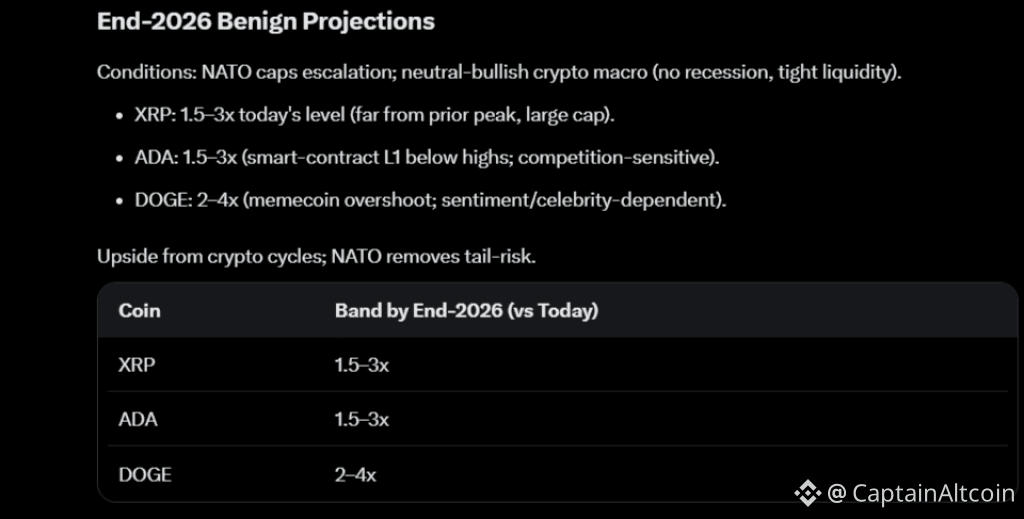Select the ADA smart-contract L1 bullet text
Image resolution: width=1024 pixels, height=519 pixels.
(427, 158)
